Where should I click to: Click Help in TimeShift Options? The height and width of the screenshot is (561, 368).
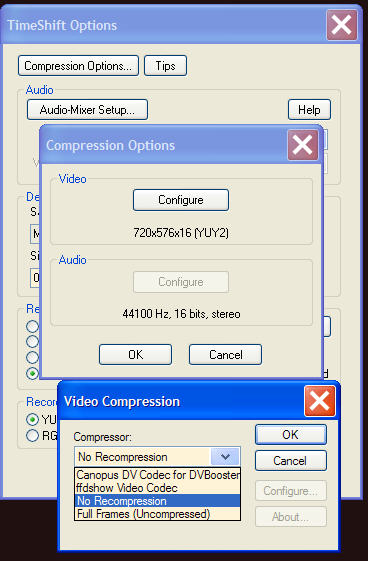[309, 109]
